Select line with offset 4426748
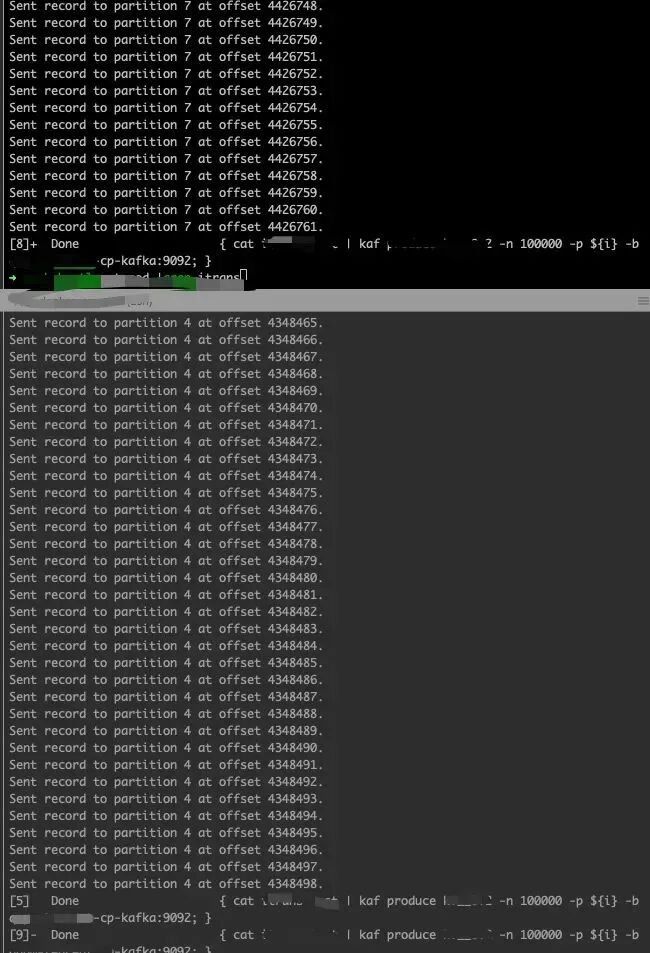Screen dimensions: 650x953 click(166, 6)
